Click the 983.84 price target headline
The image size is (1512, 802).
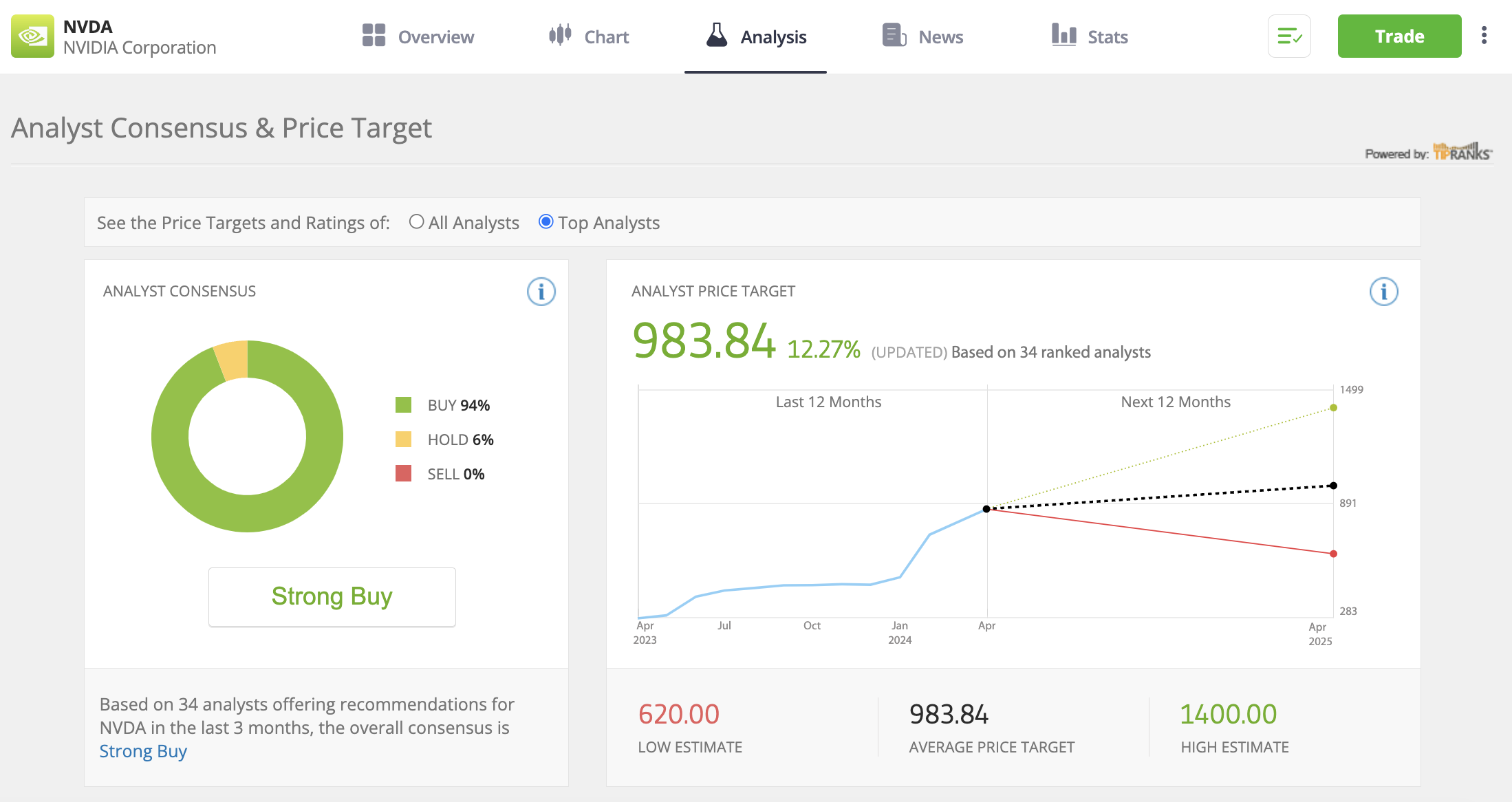(x=704, y=342)
